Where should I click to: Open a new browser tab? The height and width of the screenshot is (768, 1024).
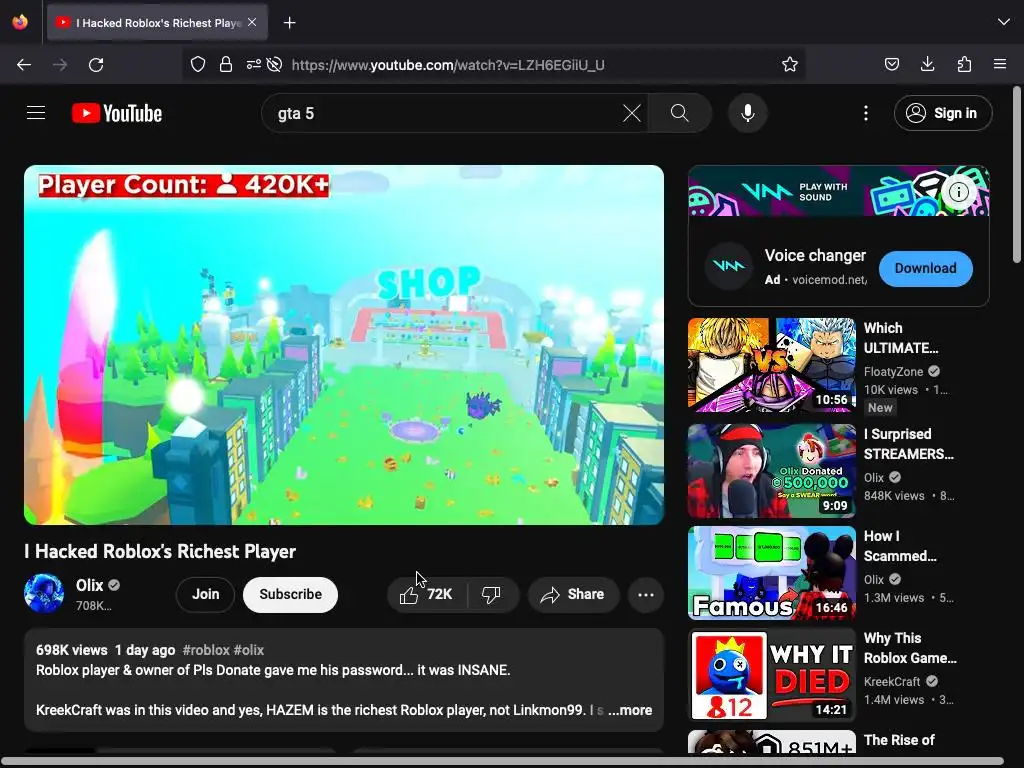289,23
